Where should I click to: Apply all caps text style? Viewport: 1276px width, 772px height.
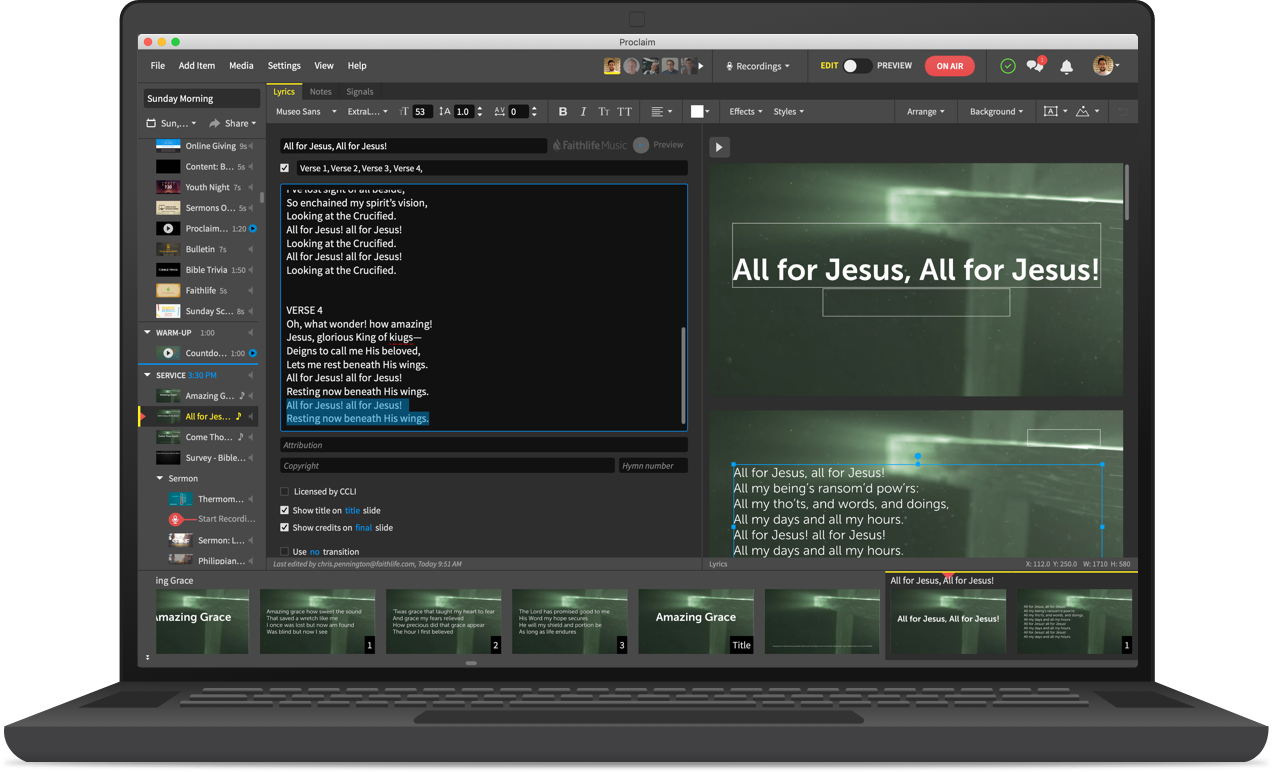coord(625,112)
